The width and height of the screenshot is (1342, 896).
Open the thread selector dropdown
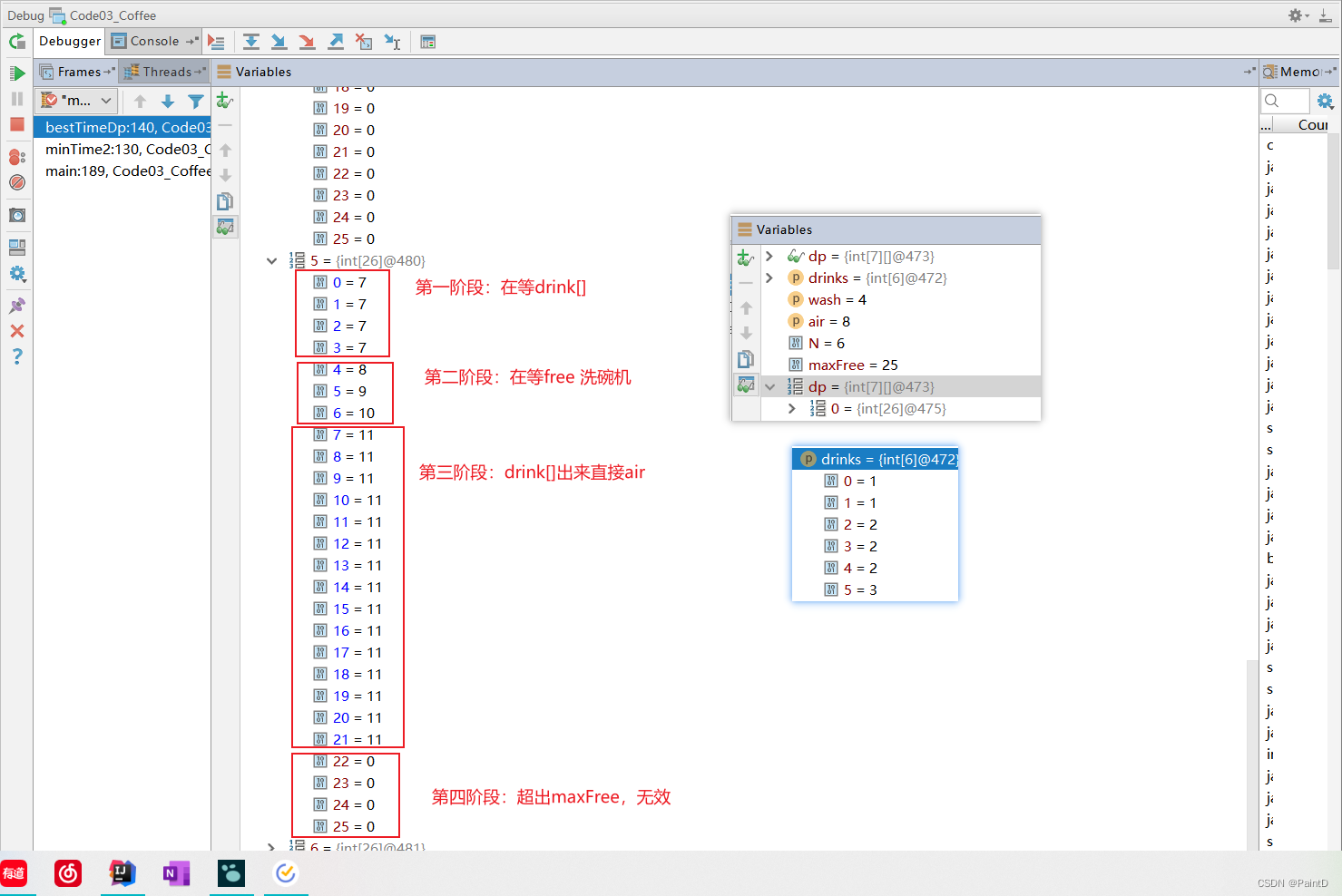coord(76,101)
